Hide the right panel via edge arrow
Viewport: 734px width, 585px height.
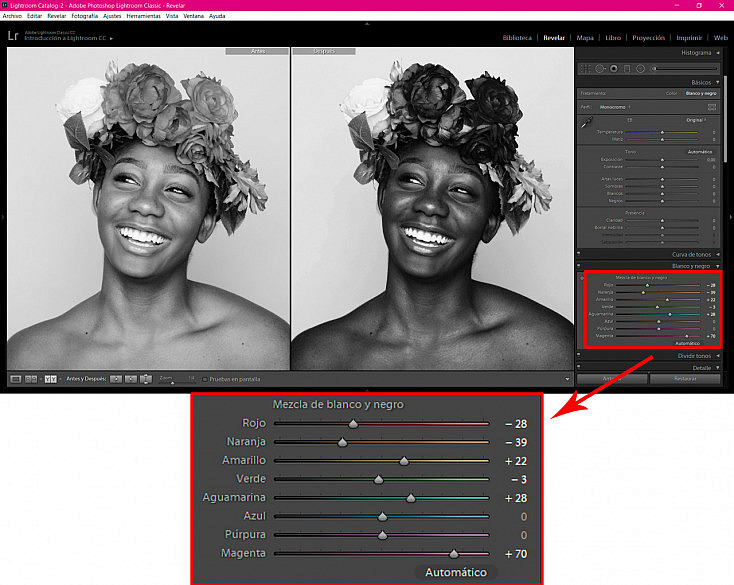click(x=731, y=217)
